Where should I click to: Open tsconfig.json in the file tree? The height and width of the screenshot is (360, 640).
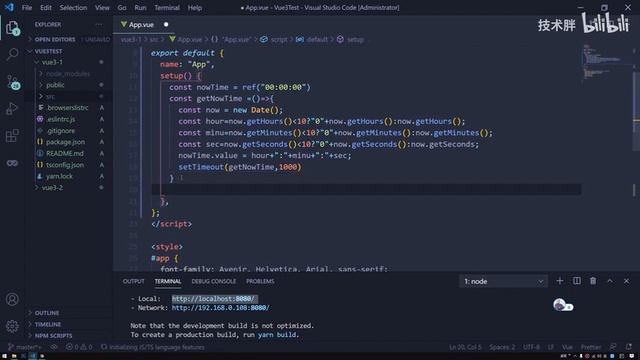pyautogui.click(x=64, y=165)
